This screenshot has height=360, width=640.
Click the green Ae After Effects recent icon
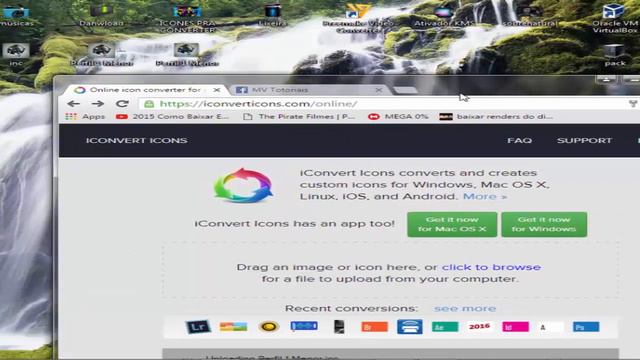coord(445,327)
